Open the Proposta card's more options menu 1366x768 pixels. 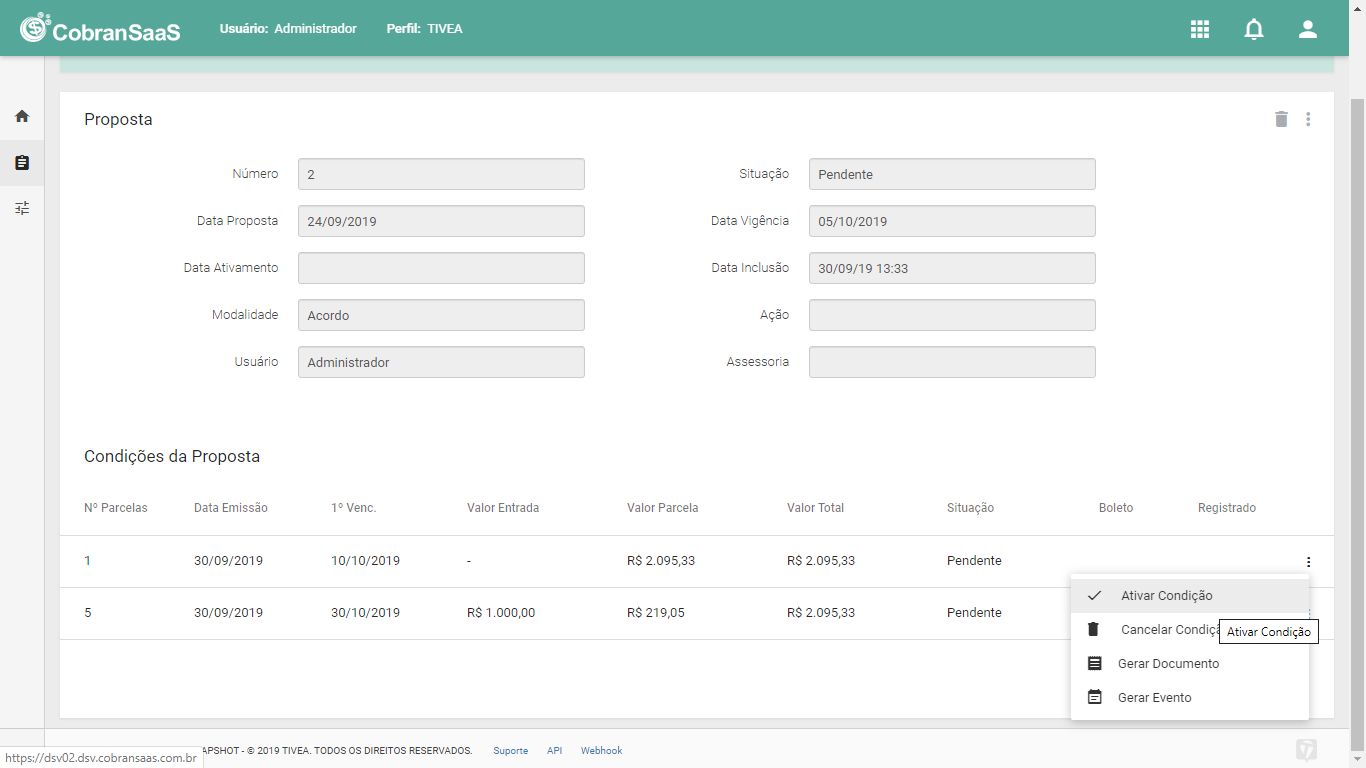(x=1308, y=119)
